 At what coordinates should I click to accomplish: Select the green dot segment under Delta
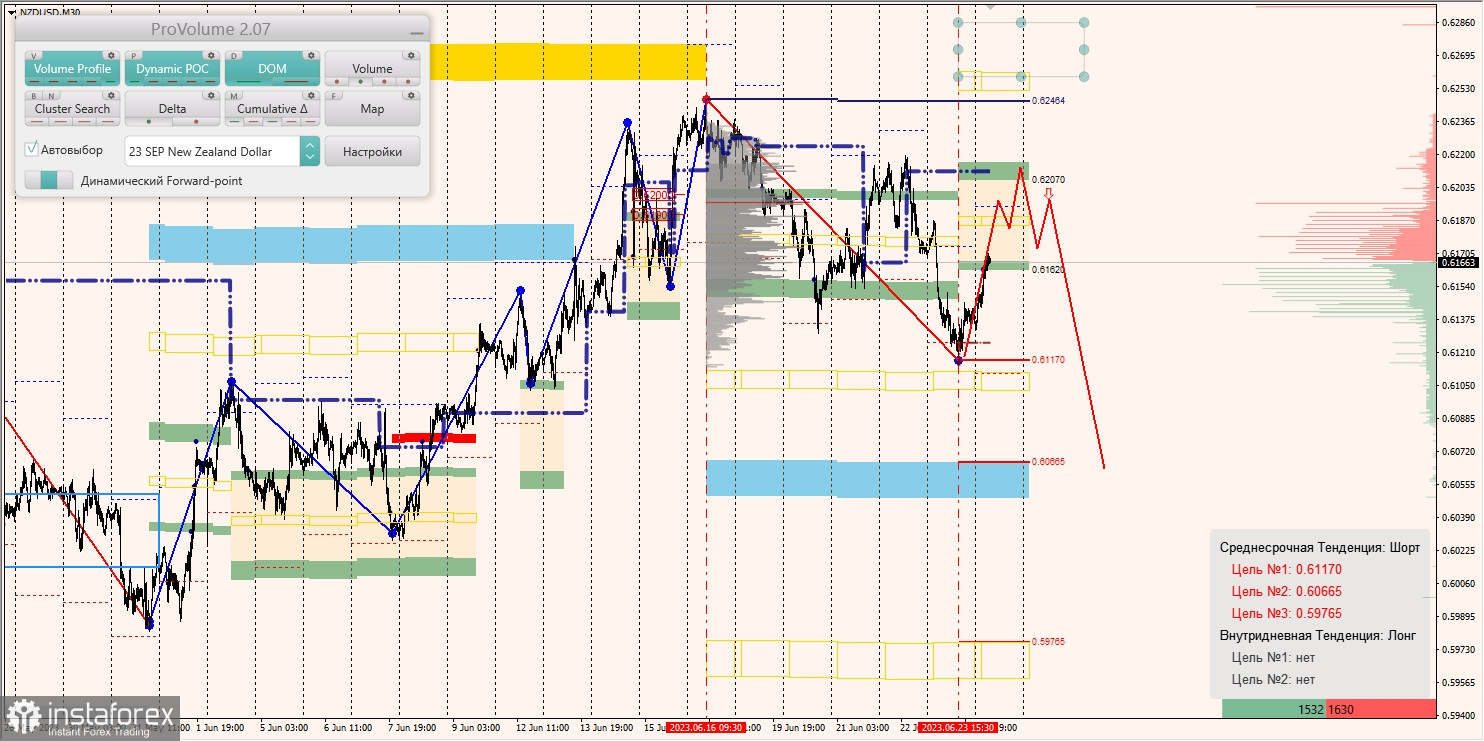149,123
